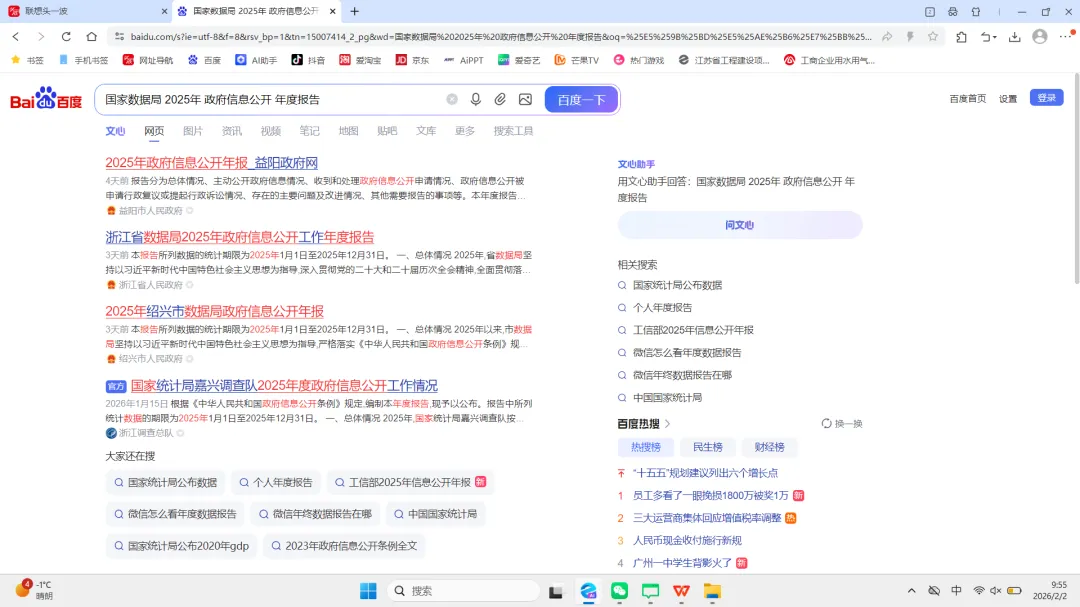1080x607 pixels.
Task: Click the muted volume tray icon
Action: pyautogui.click(x=995, y=590)
